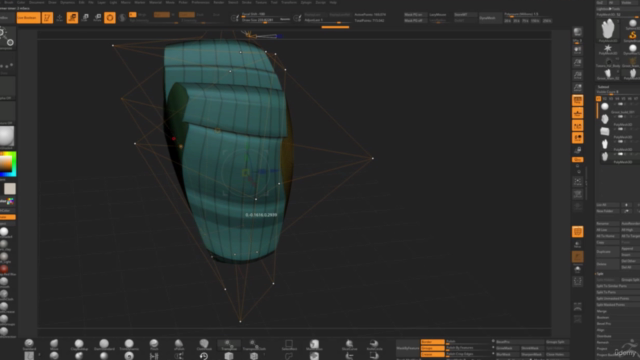Open the current material sphere thumbnail
Viewport: 640px width, 360px height.
7,136
